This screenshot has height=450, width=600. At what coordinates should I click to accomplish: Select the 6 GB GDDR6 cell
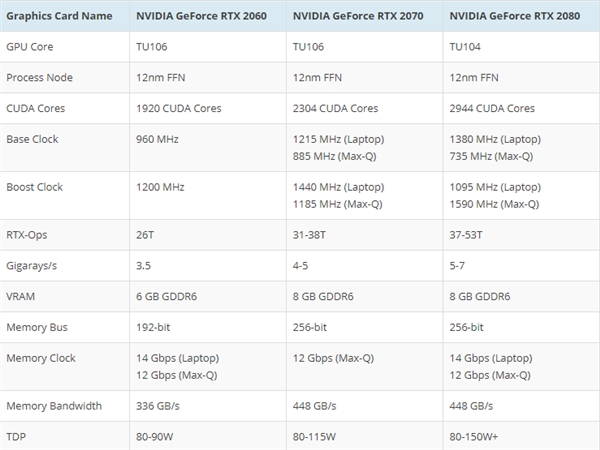coord(166,296)
